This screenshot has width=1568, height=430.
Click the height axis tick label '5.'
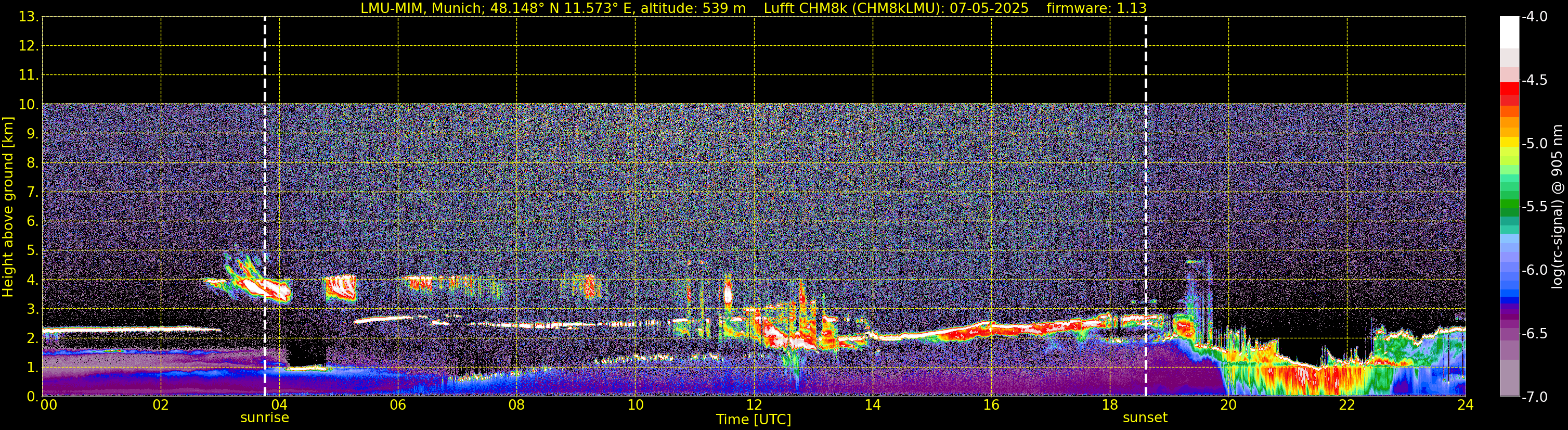pos(32,251)
